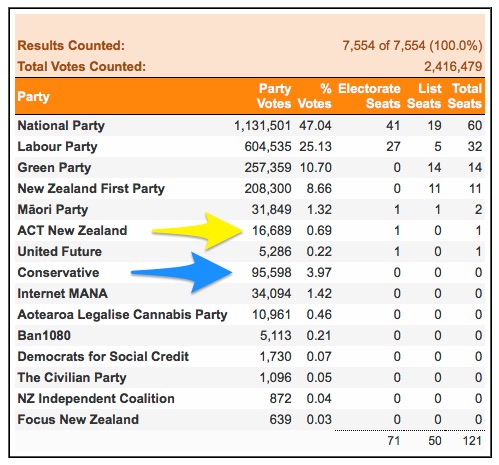Click the yellow arrow pointing at ACT votes
The height and width of the screenshot is (465, 499).
coord(198,231)
